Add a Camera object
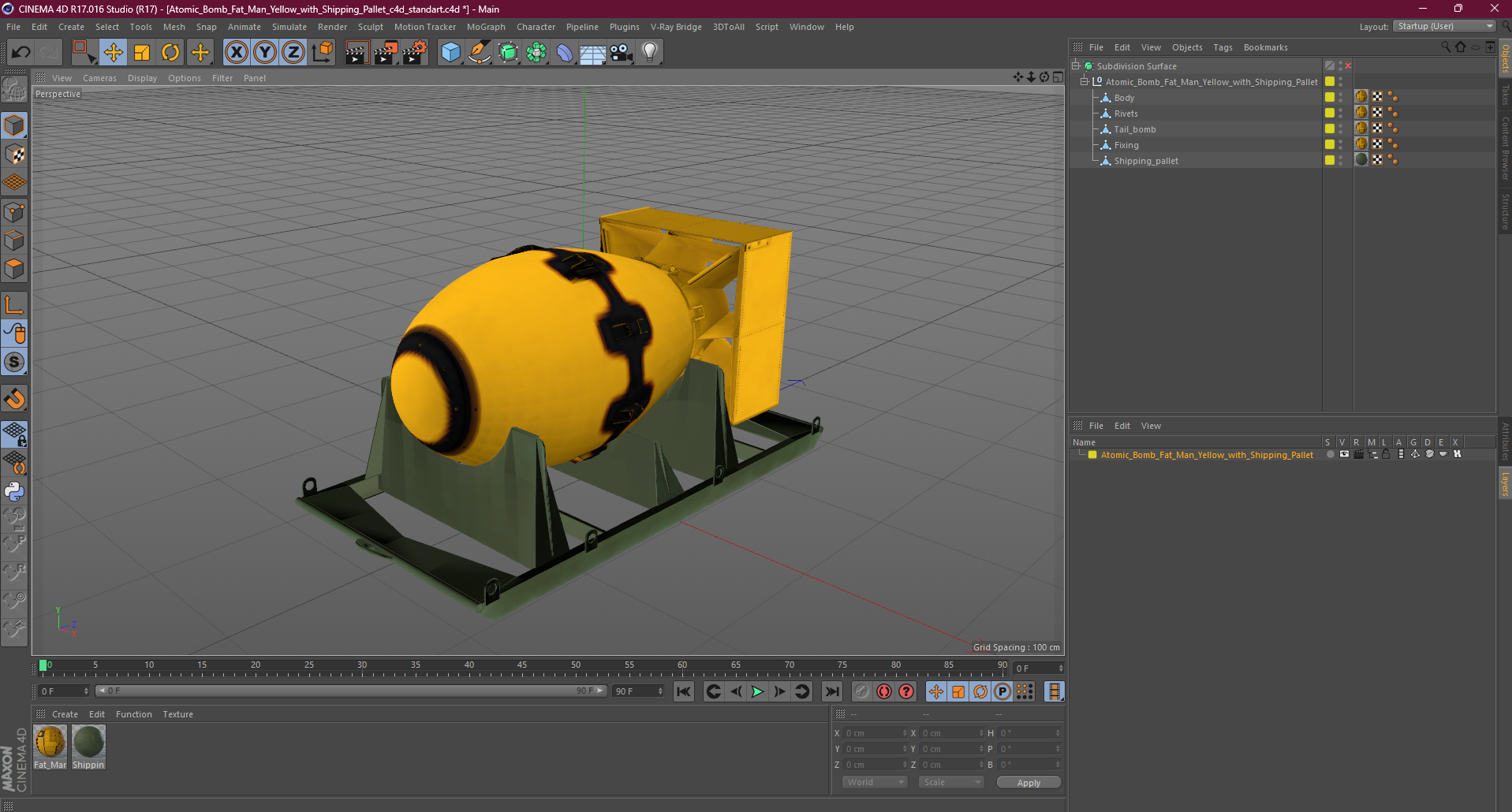Screen dimensions: 1512x812 [622, 53]
